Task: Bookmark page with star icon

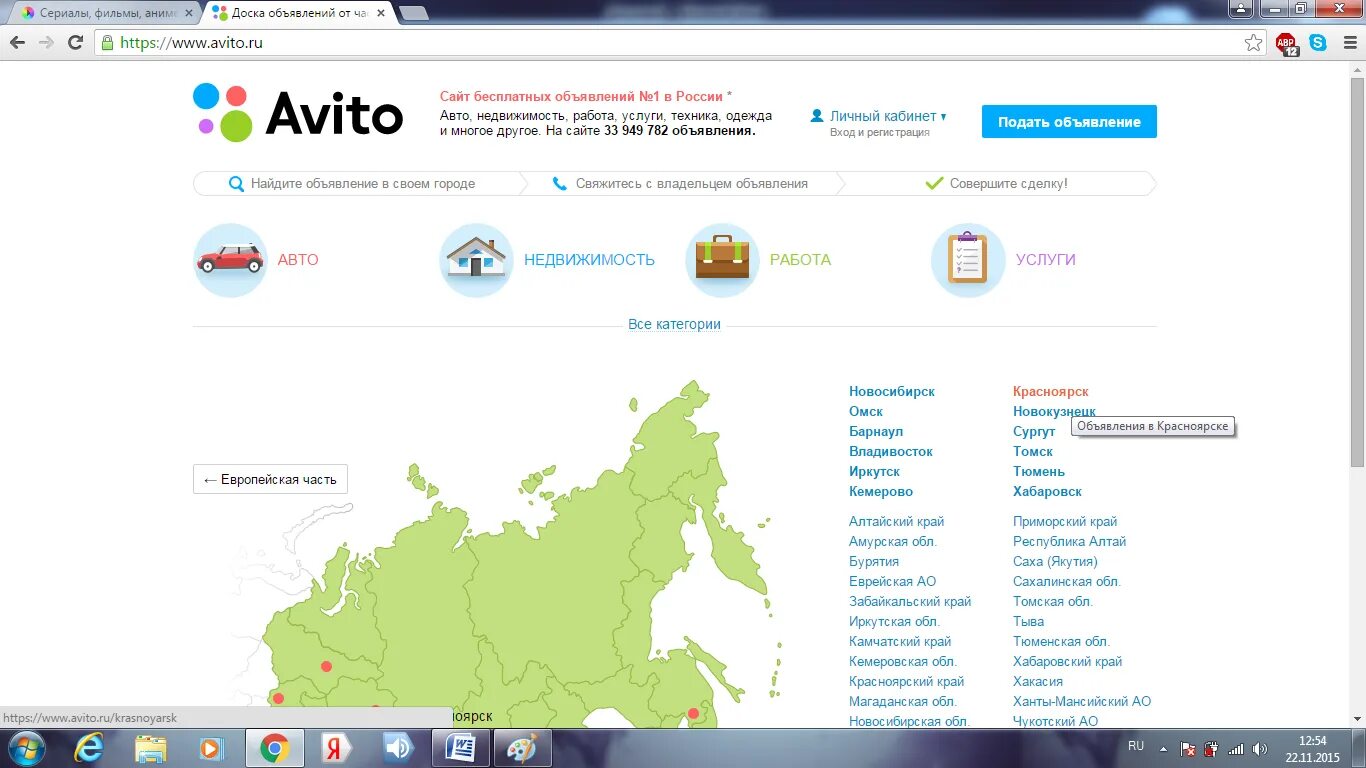Action: tap(1253, 43)
